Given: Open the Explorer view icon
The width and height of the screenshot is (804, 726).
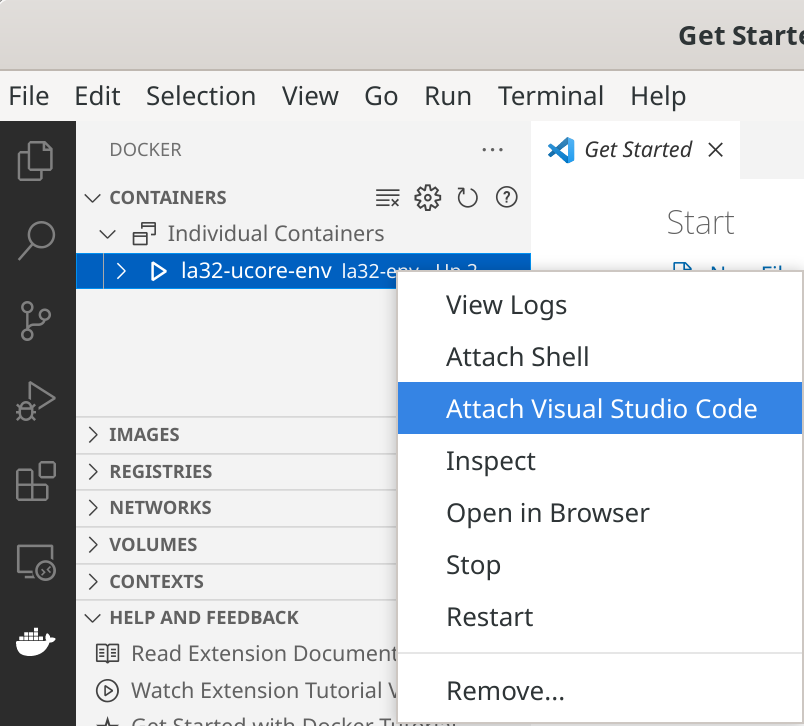Looking at the screenshot, I should coord(36,161).
